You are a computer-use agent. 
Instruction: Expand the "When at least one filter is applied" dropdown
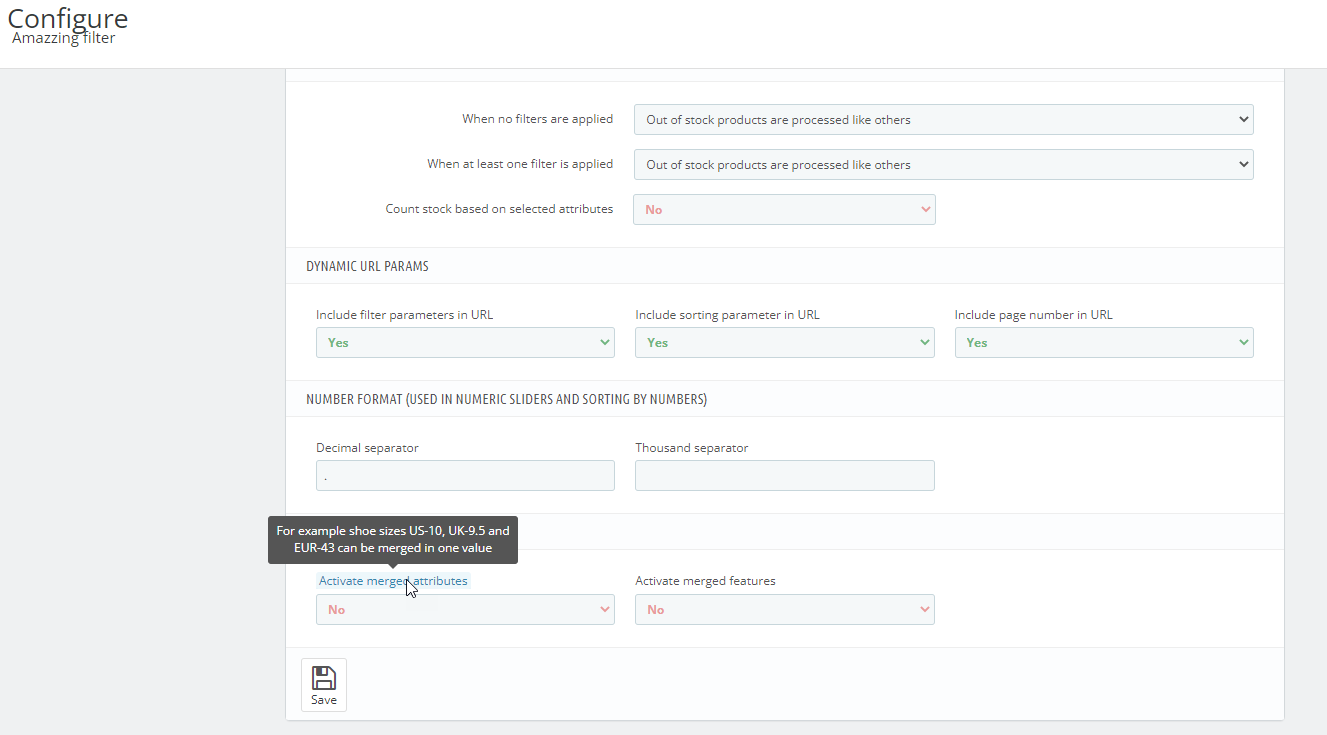[x=943, y=165]
